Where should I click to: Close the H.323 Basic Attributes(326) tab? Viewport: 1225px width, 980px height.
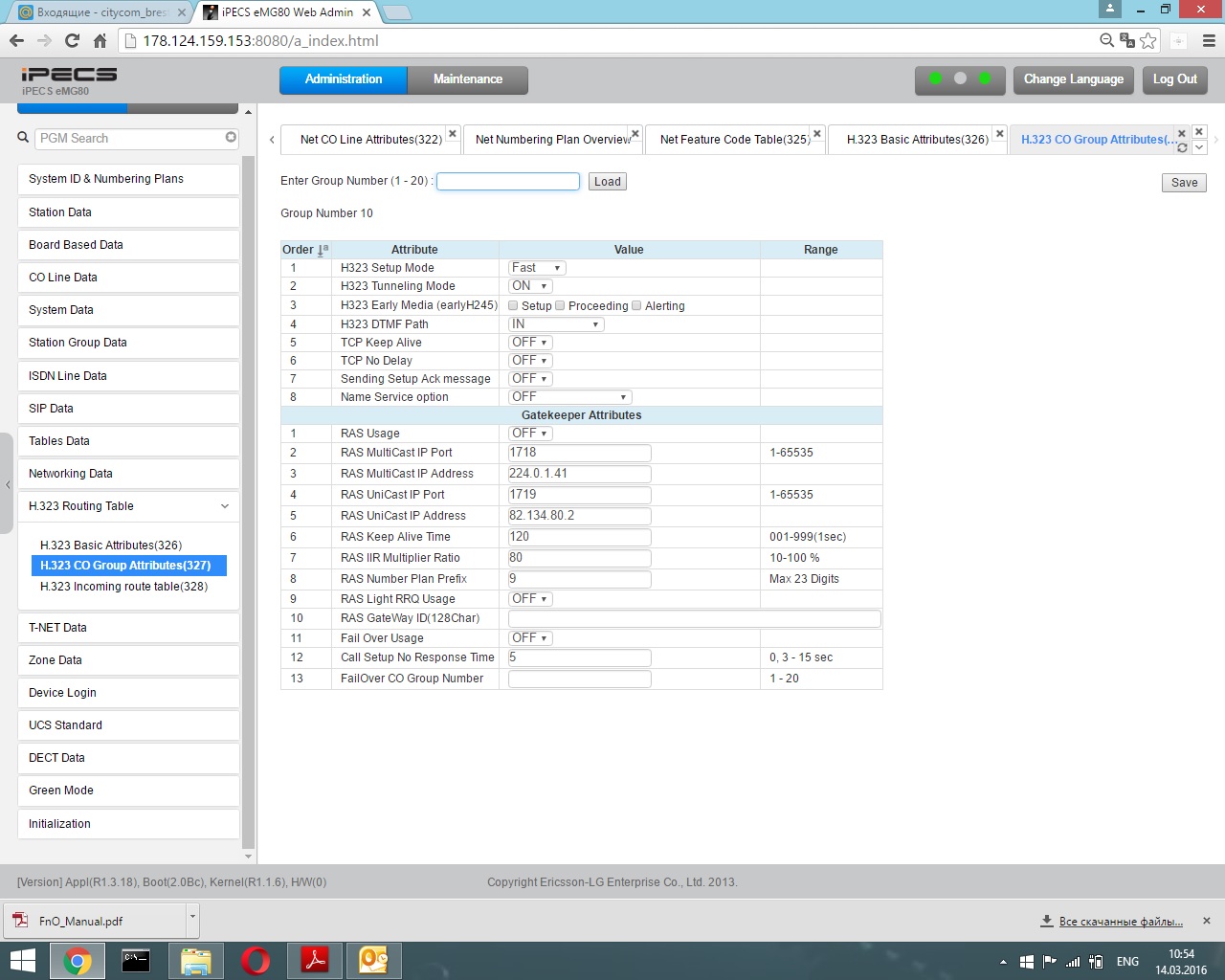1000,133
